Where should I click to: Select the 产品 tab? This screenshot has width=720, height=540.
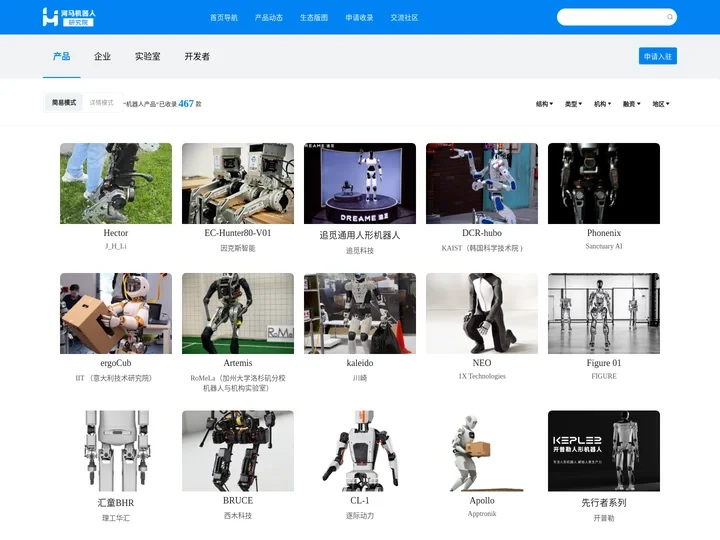(62, 56)
